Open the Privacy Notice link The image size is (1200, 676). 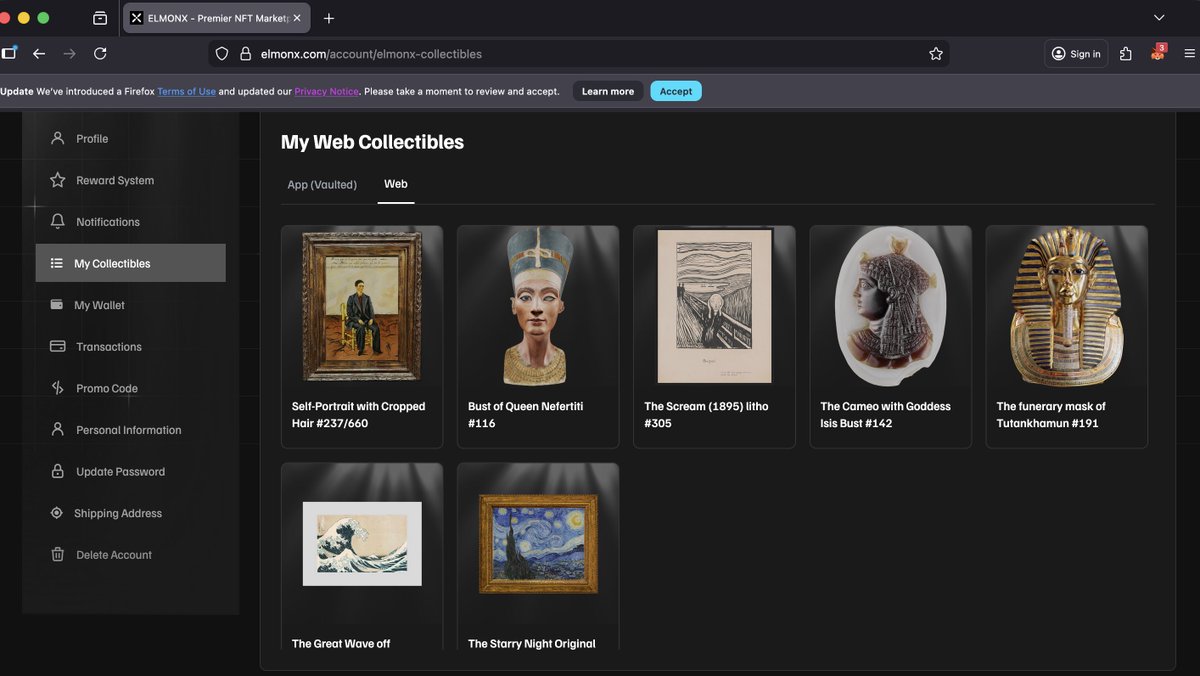click(326, 91)
